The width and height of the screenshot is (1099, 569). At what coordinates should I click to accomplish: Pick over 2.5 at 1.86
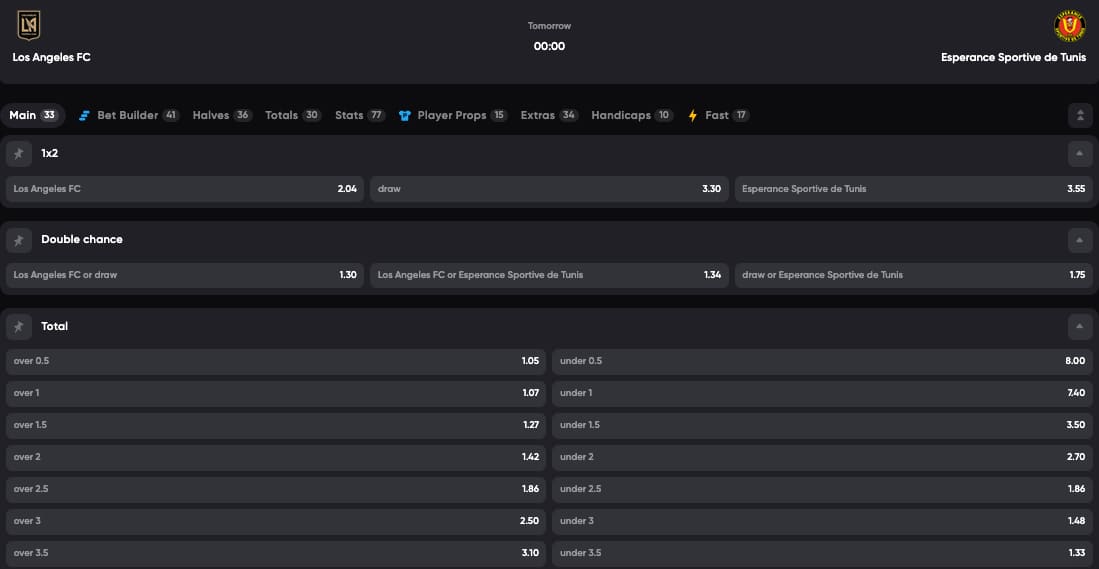tap(276, 489)
